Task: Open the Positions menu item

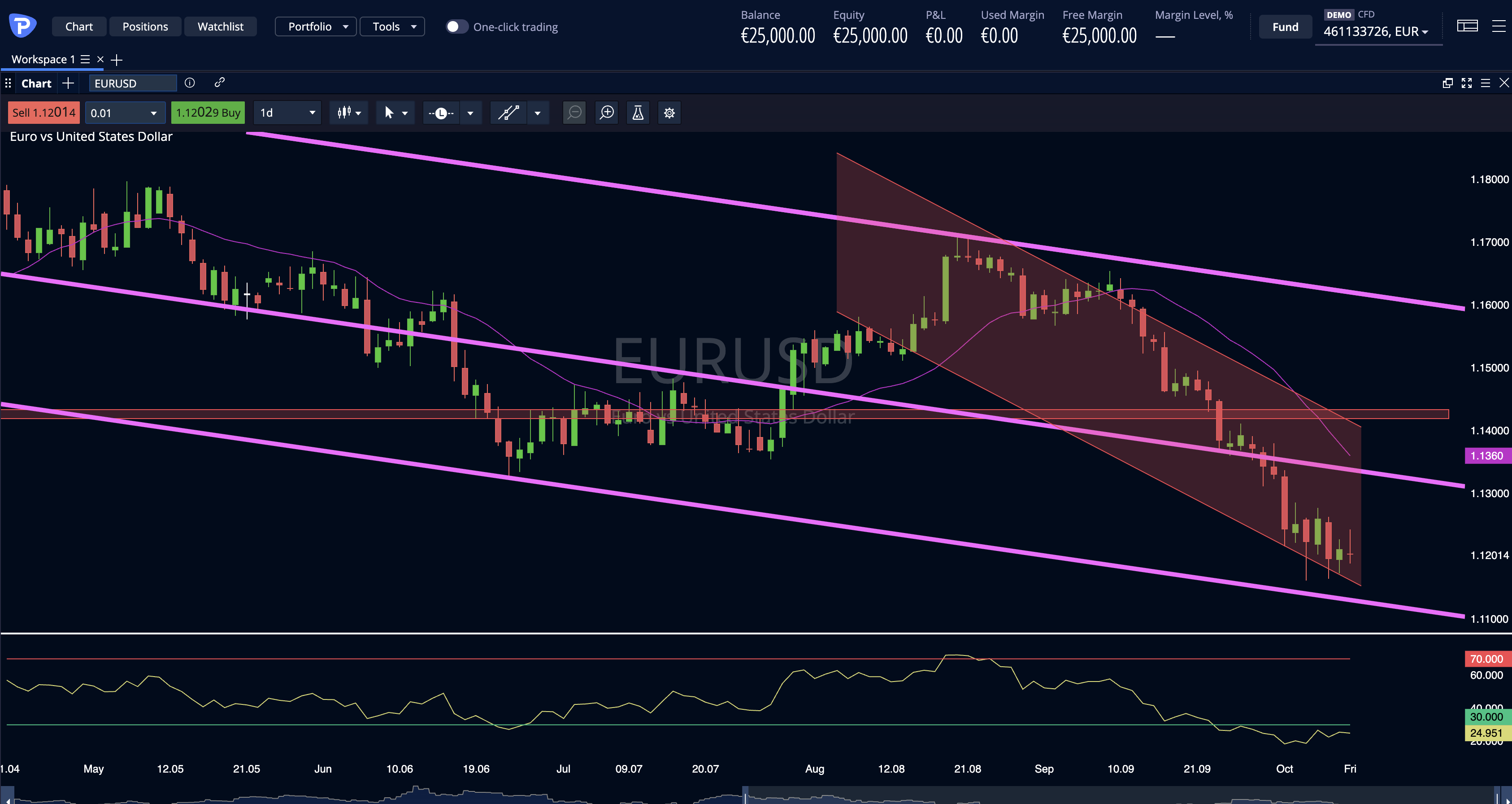Action: (145, 27)
